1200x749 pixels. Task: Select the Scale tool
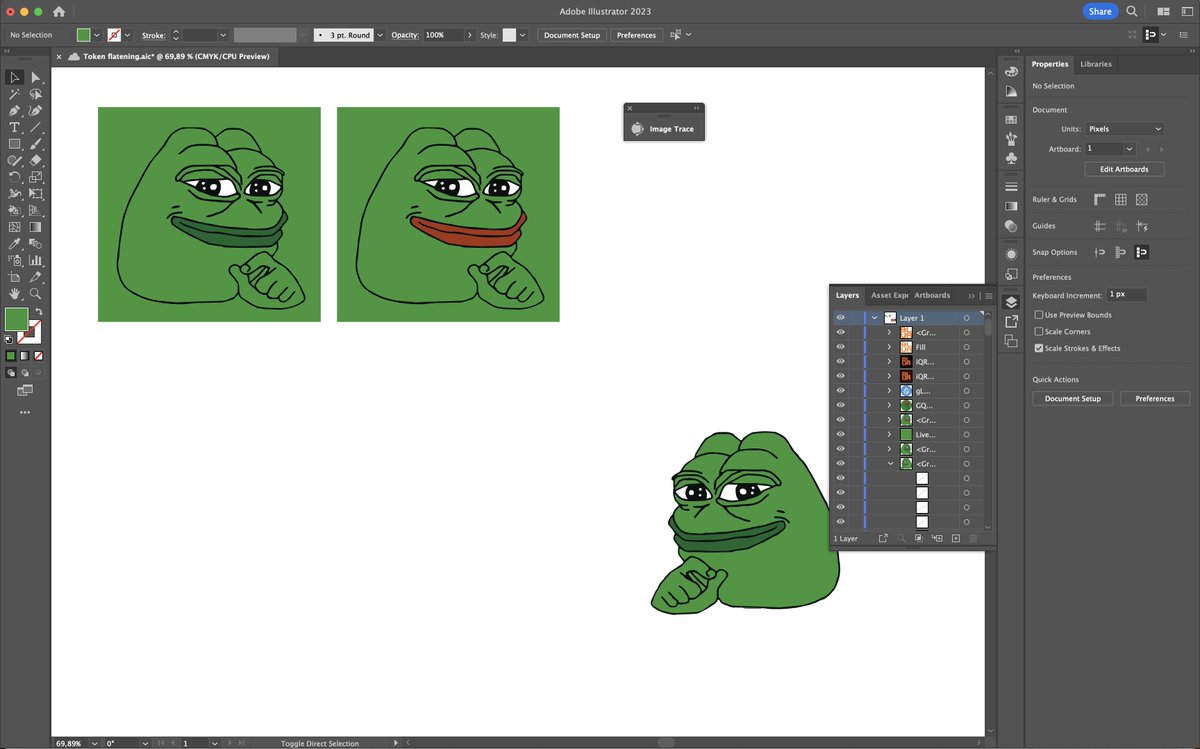[35, 177]
